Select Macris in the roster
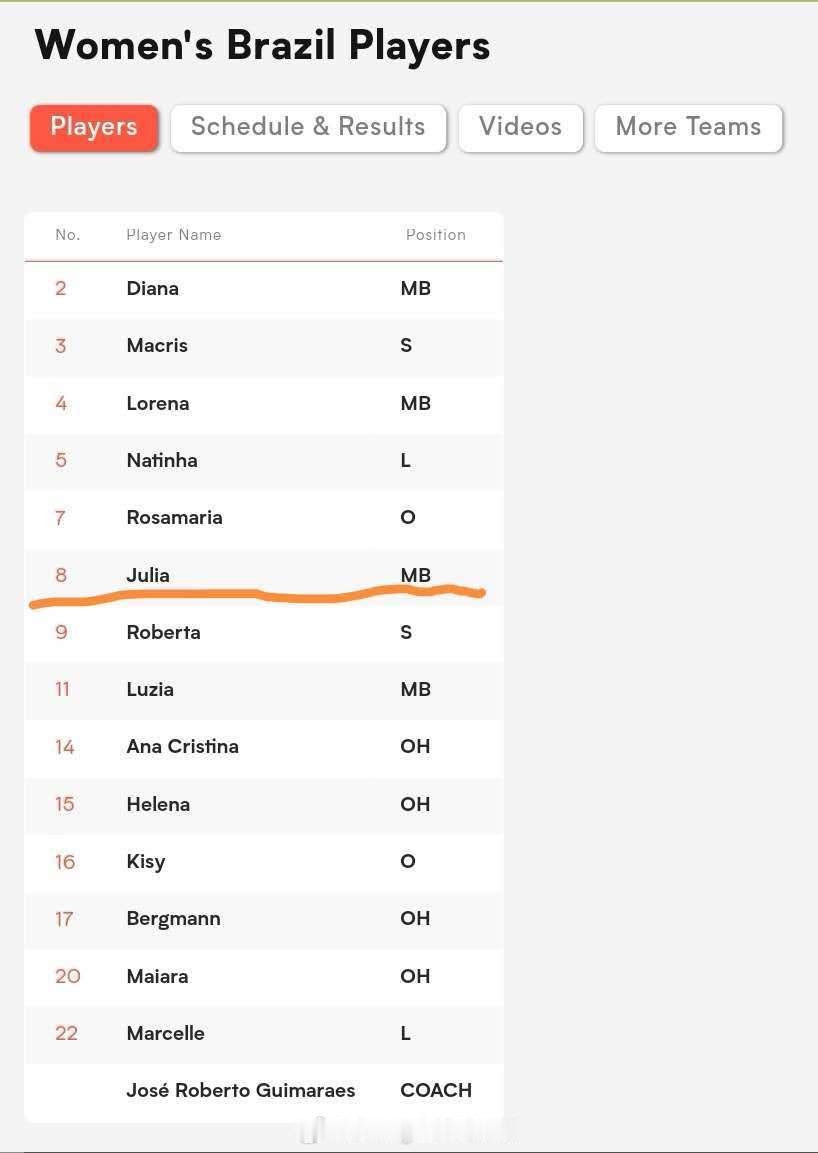 157,346
